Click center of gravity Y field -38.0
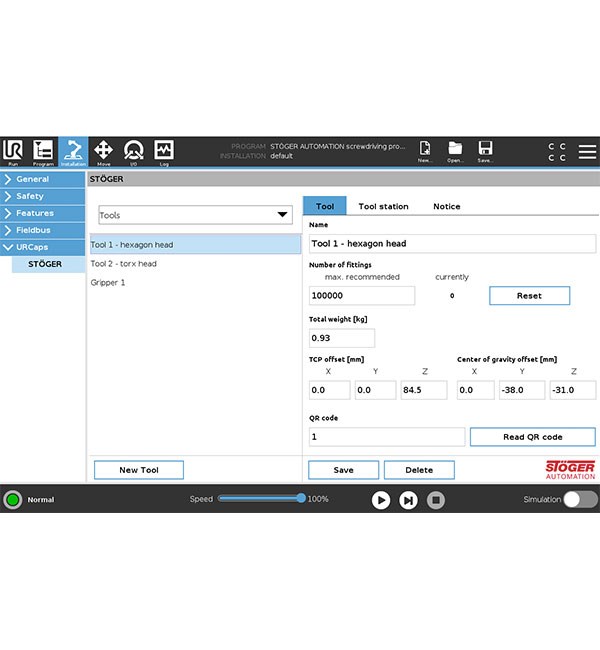 pyautogui.click(x=522, y=390)
